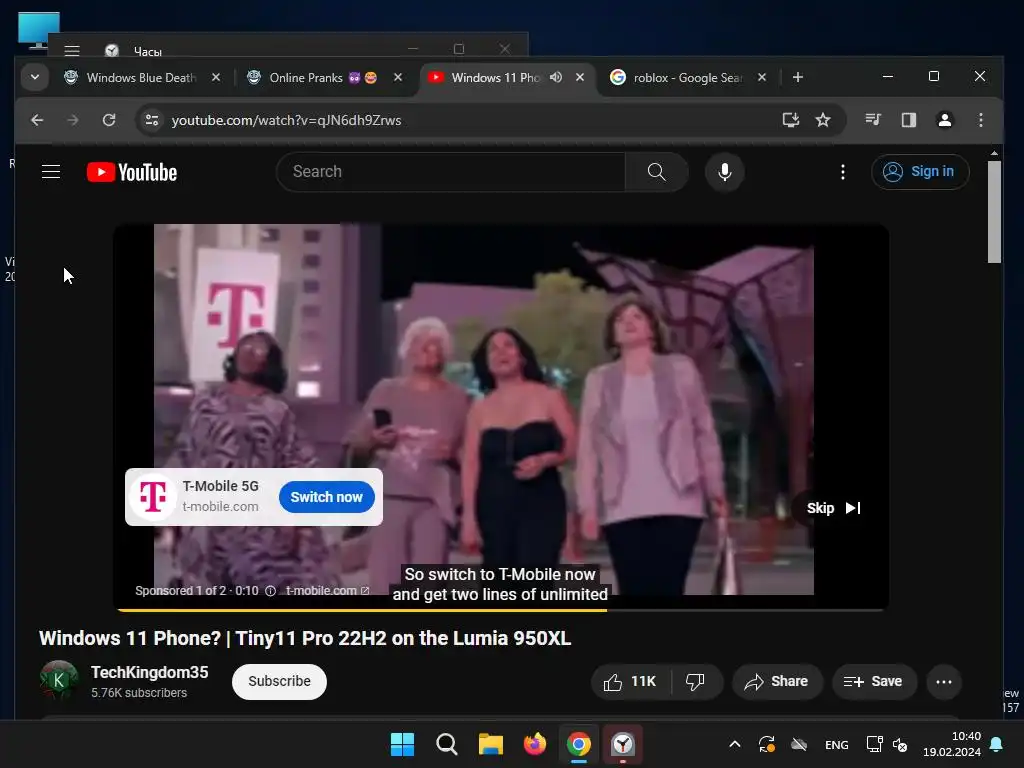Click the YouTube search magnifier button
The image size is (1024, 768).
click(656, 172)
